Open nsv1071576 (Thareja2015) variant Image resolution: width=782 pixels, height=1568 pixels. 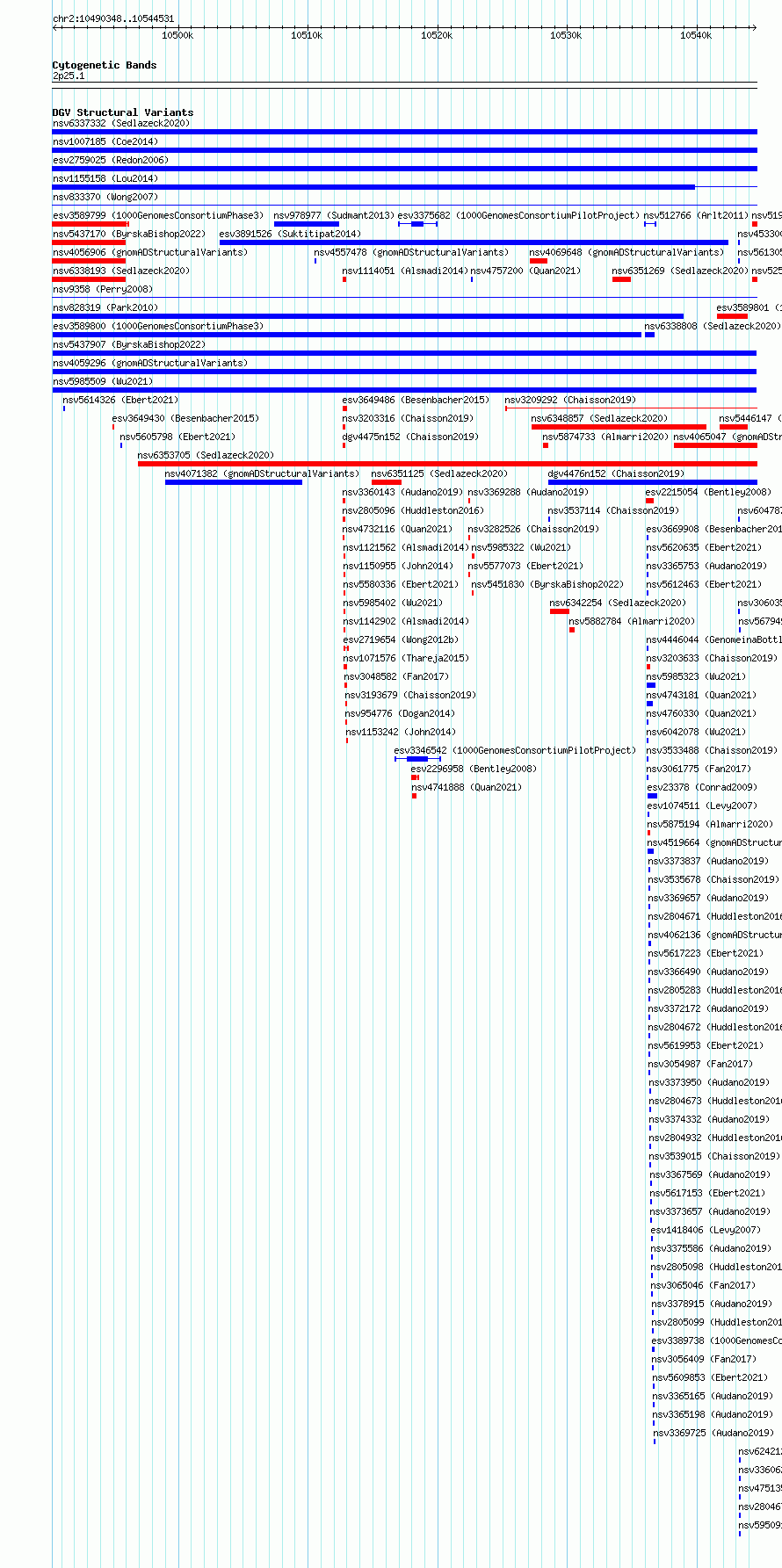click(406, 659)
